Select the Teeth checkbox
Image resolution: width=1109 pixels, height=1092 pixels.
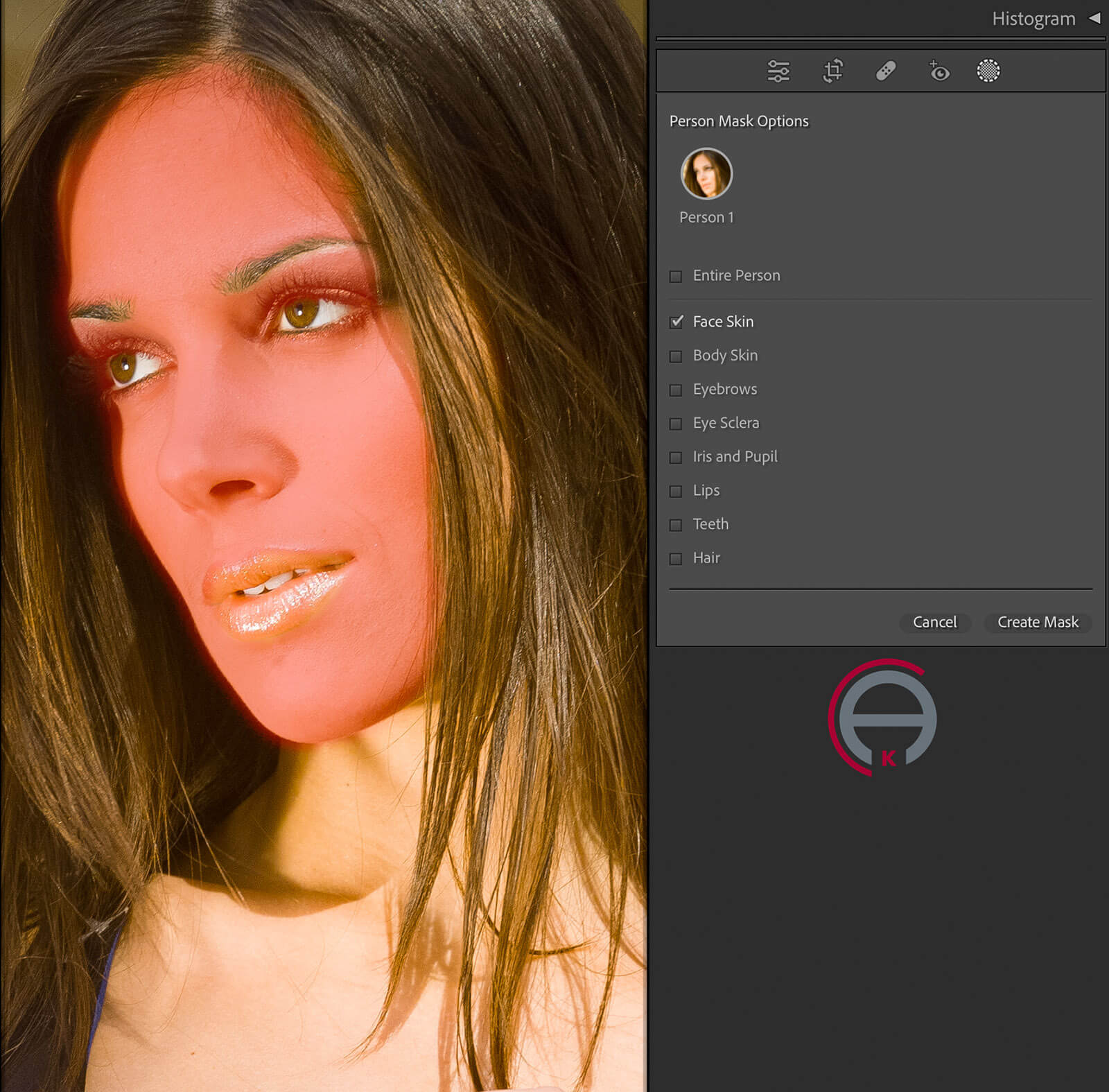[676, 525]
